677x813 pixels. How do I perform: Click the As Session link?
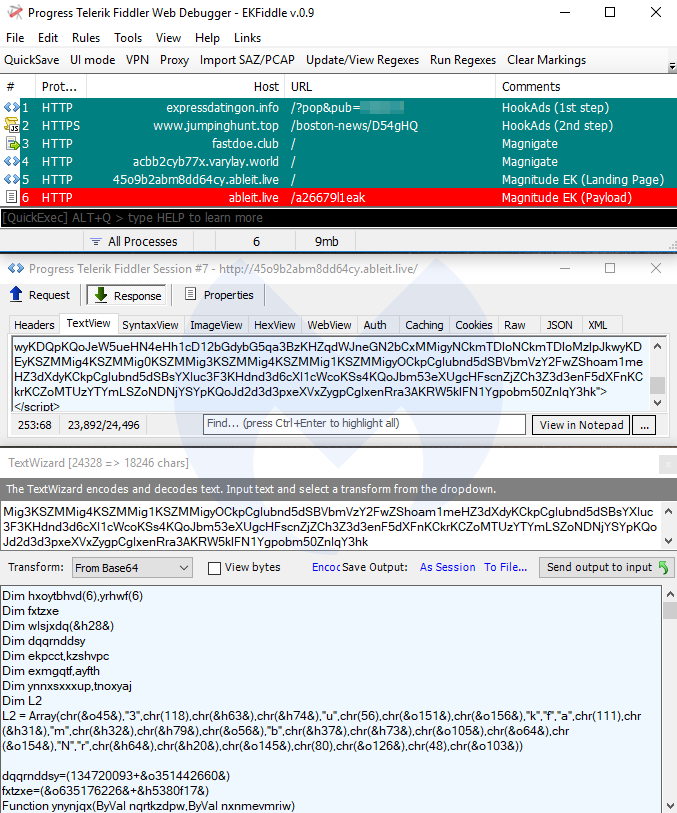pos(447,567)
